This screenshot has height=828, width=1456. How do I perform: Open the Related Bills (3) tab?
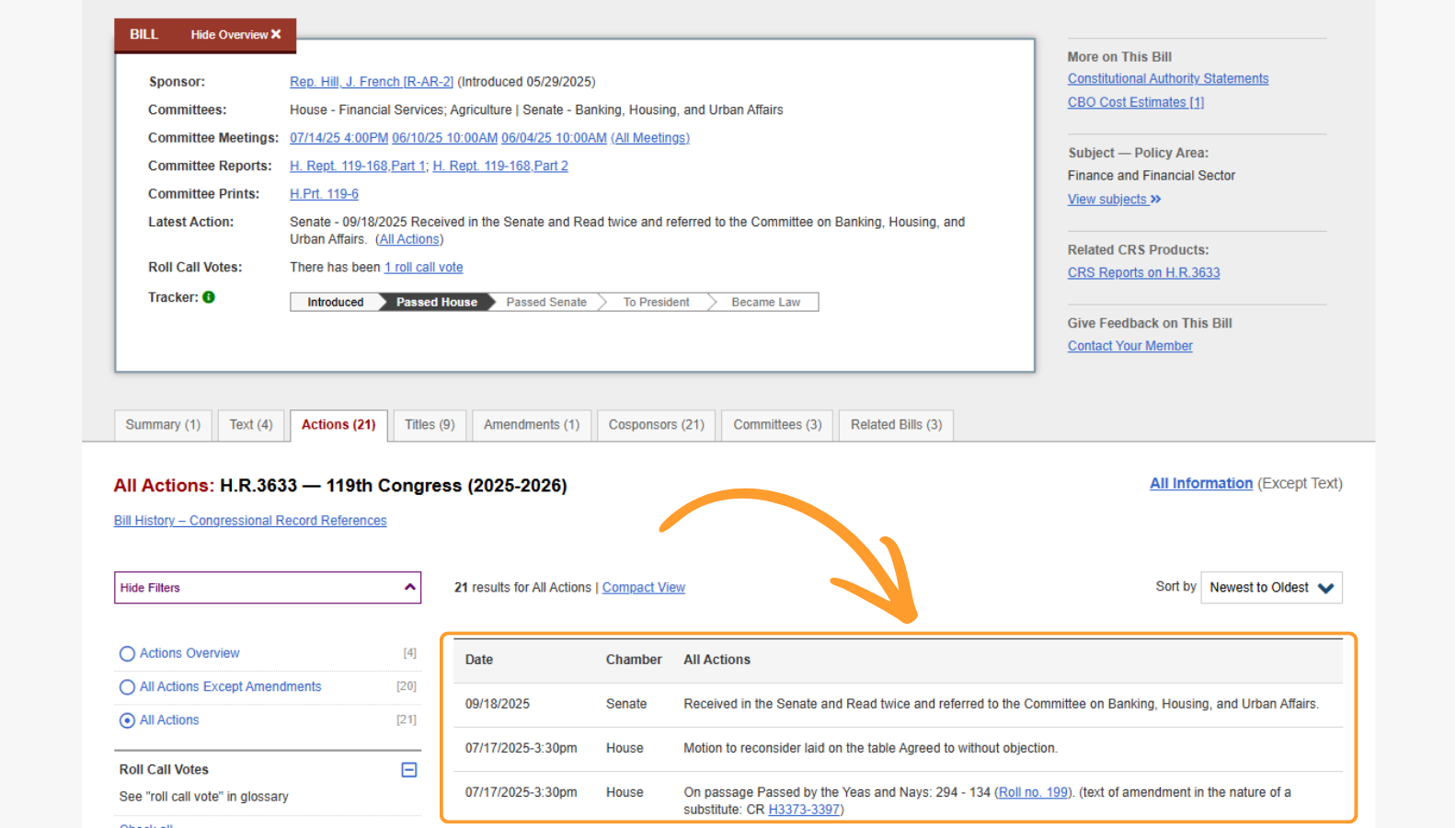(x=896, y=425)
